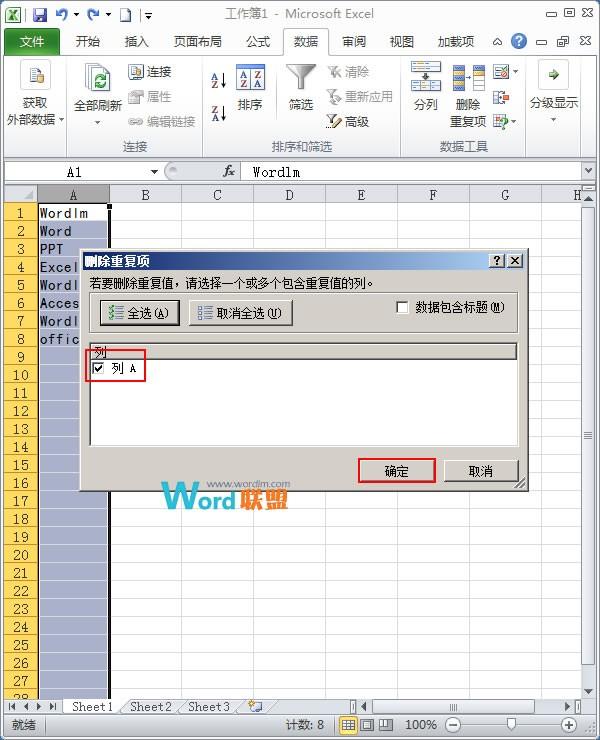Open the Get External Data (获取外部数据) menu
The image size is (600, 740).
tap(35, 93)
